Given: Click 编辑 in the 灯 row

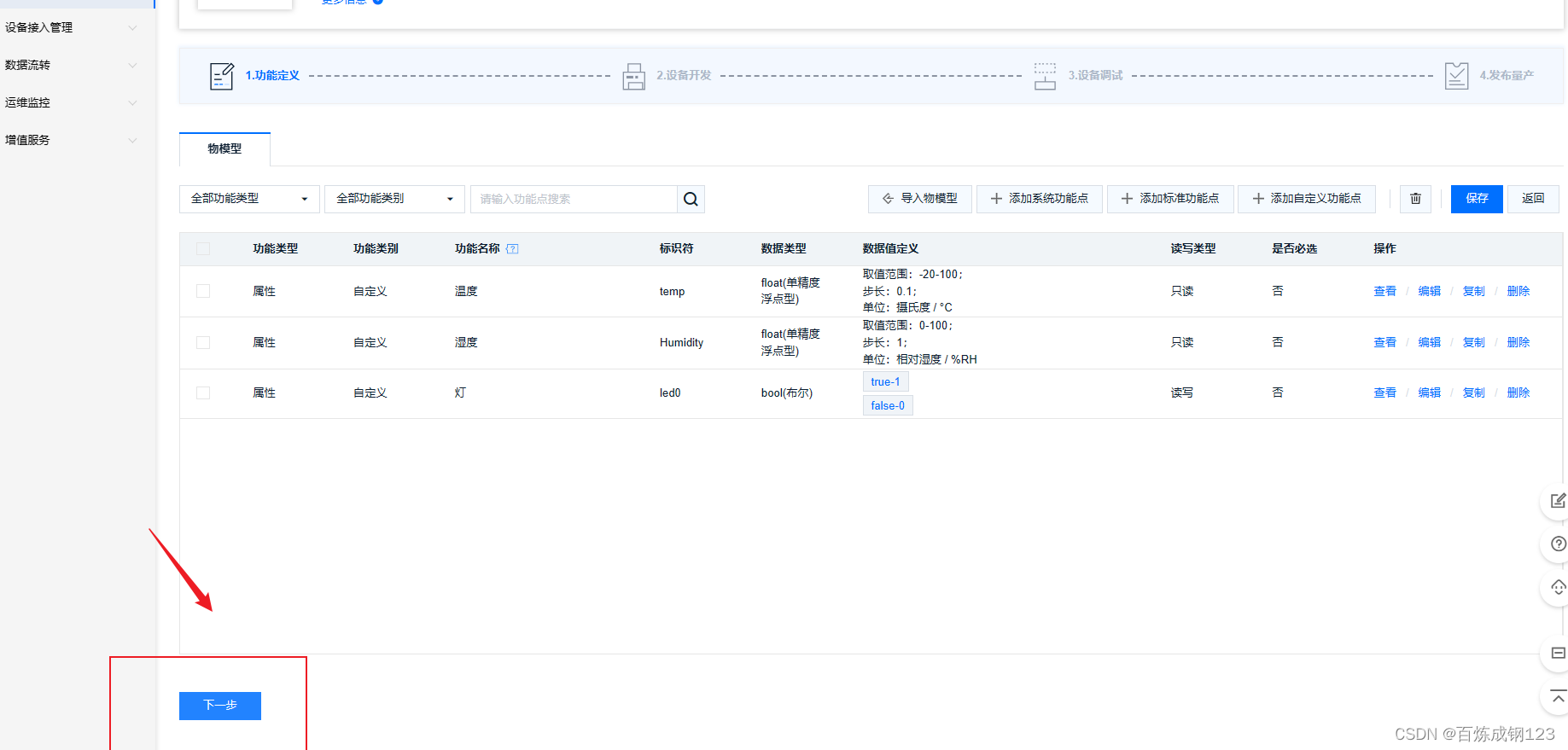Looking at the screenshot, I should (x=1429, y=392).
